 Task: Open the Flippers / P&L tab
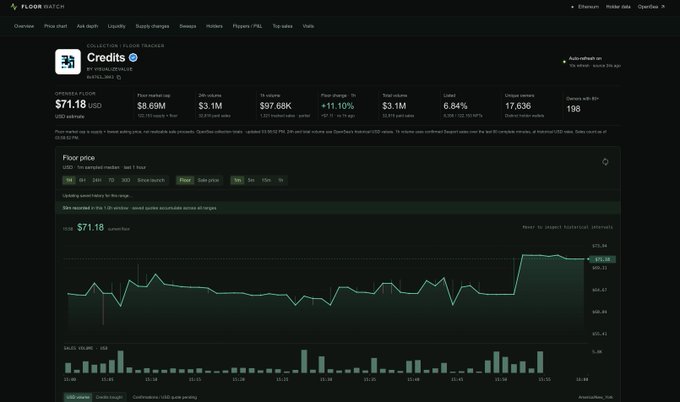(247, 26)
